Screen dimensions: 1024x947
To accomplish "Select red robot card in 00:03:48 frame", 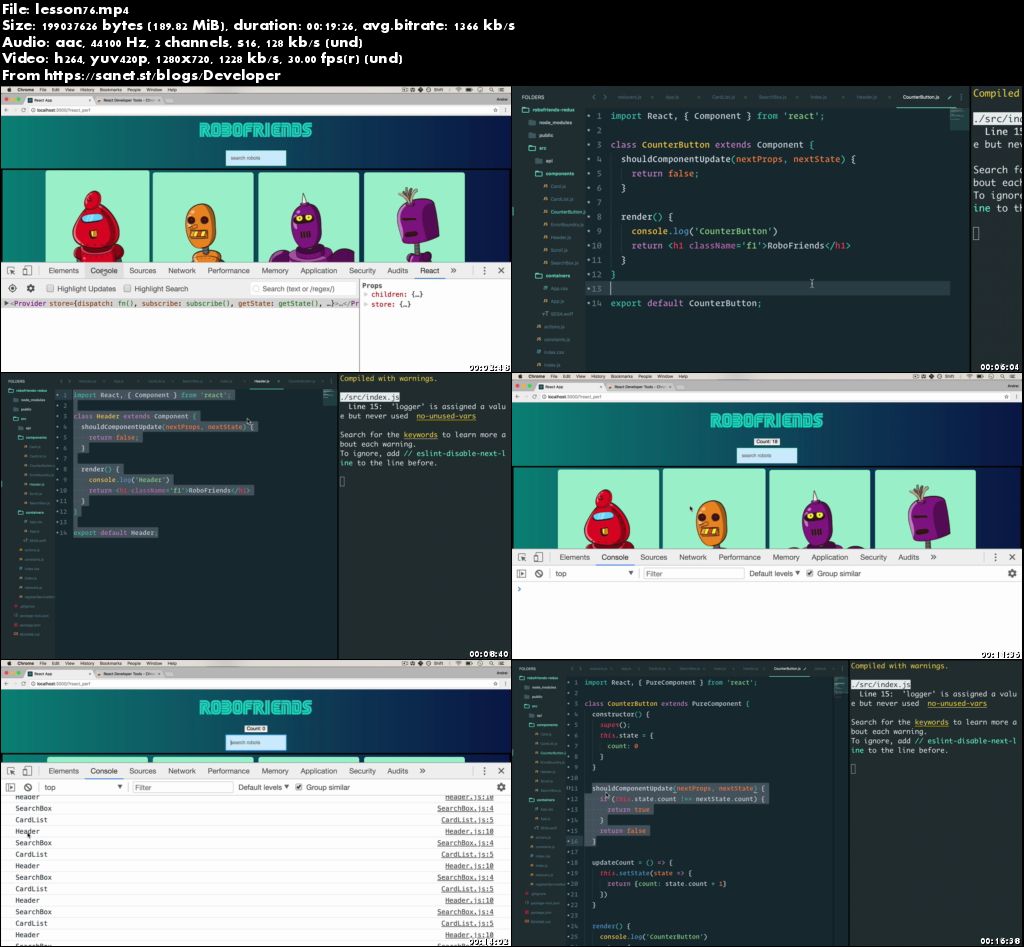I will 97,217.
